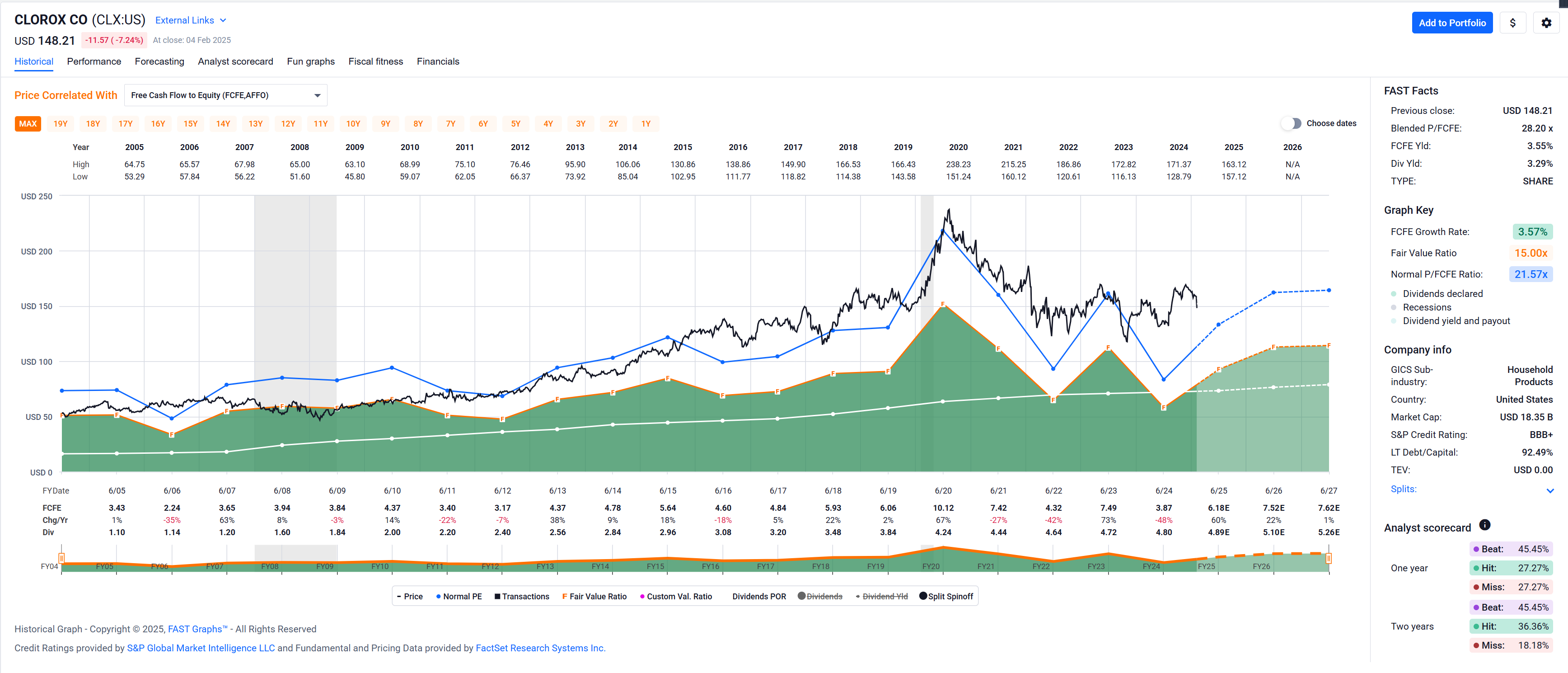Click the 6/27 FCFE estimate 7.62E
Screen dimensions: 1568x673
(1328, 508)
